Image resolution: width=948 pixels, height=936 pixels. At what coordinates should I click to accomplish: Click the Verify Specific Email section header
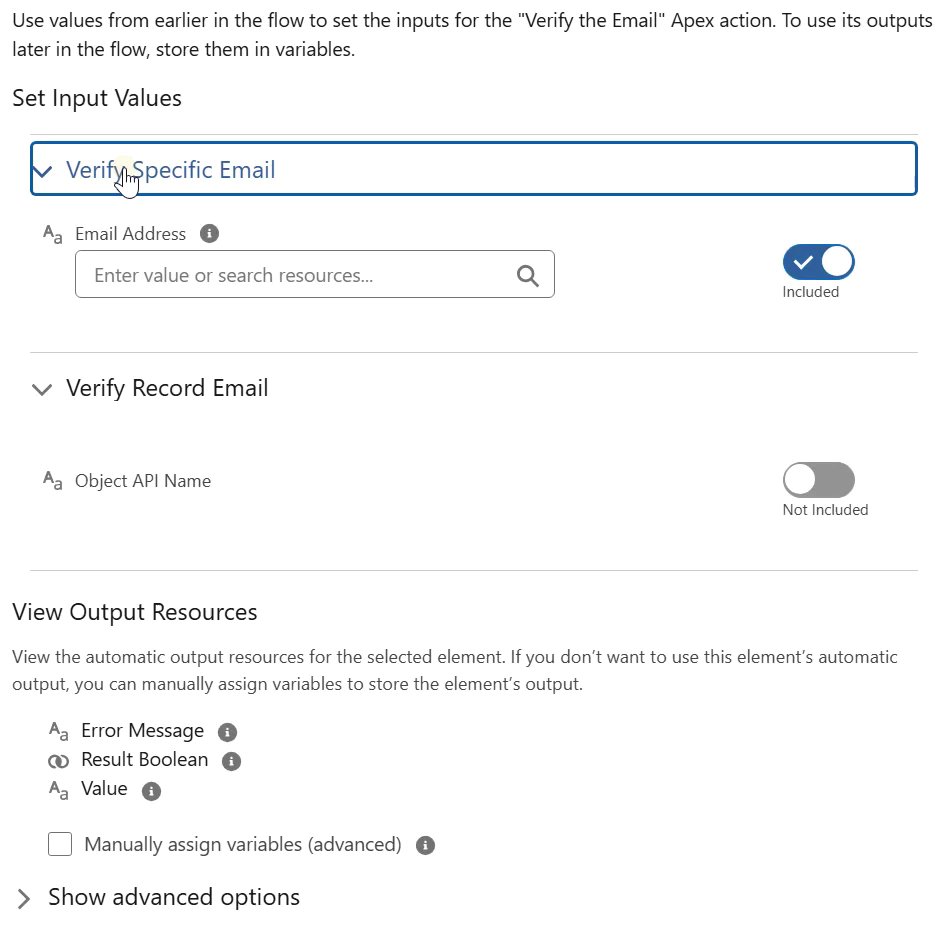pyautogui.click(x=474, y=169)
